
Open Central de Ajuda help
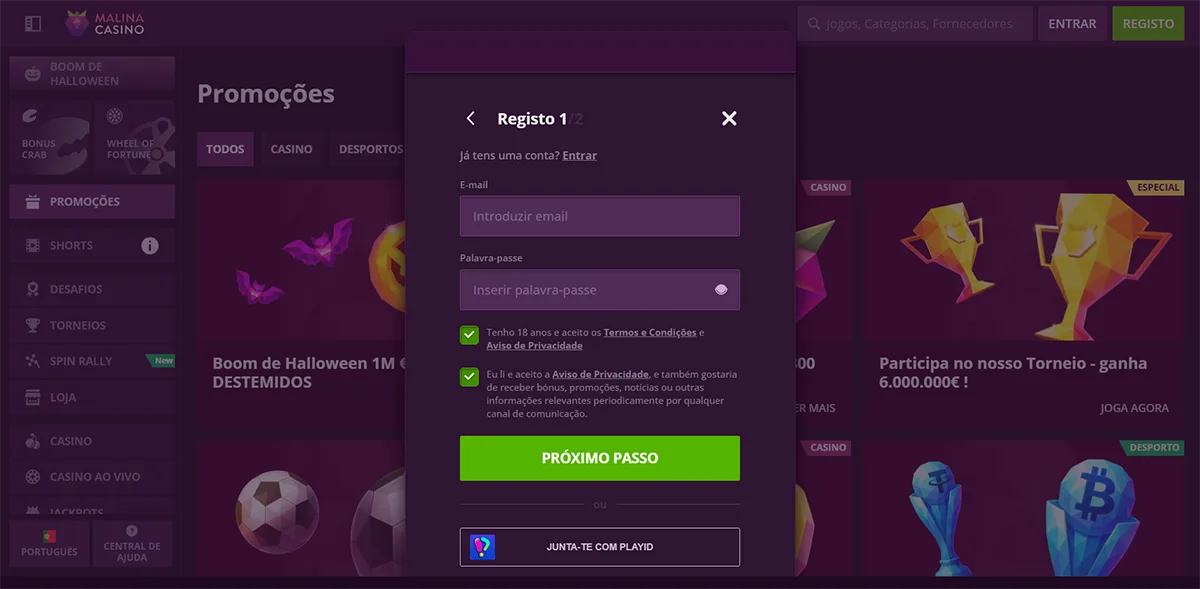(x=132, y=544)
